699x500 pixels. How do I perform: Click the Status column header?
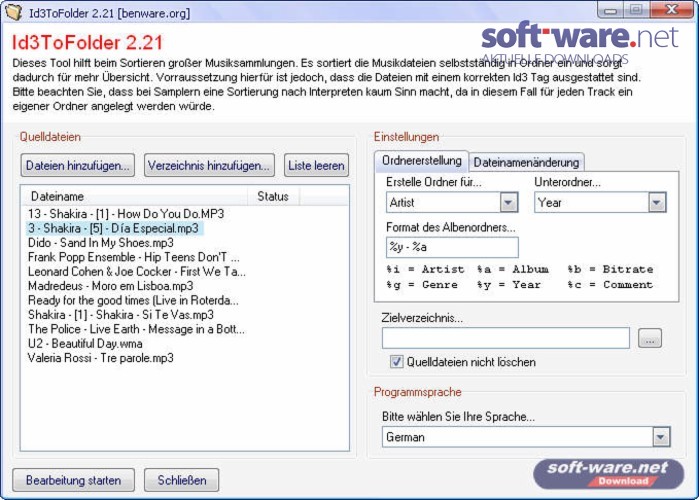(x=273, y=197)
